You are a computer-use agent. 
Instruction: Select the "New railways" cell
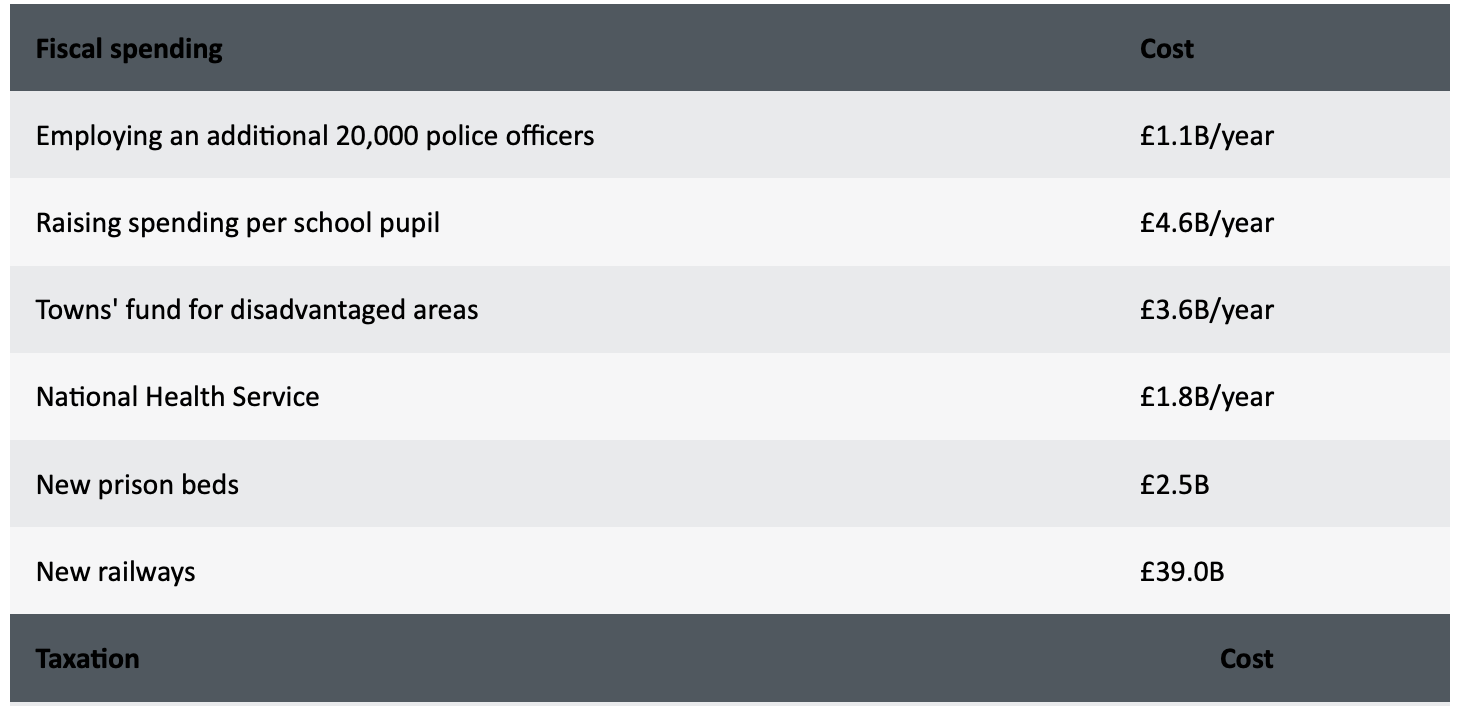coord(116,572)
